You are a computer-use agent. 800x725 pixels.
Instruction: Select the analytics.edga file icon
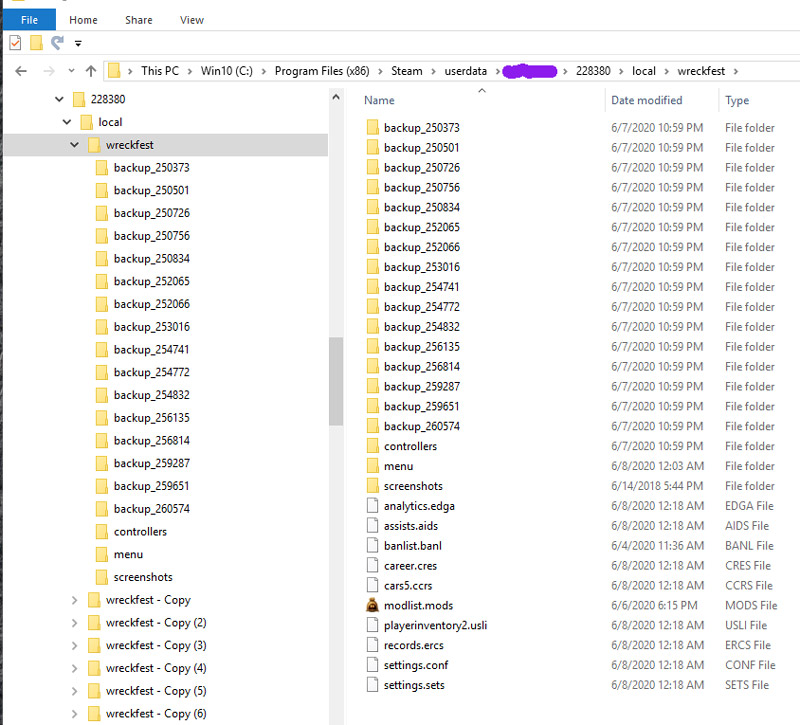[x=372, y=505]
